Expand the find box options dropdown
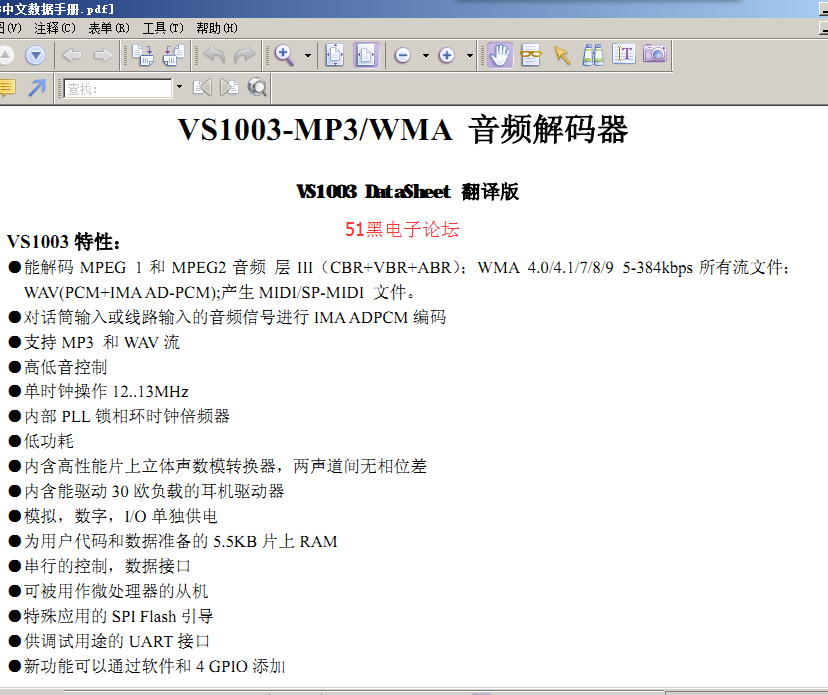Image resolution: width=828 pixels, height=695 pixels. click(180, 87)
